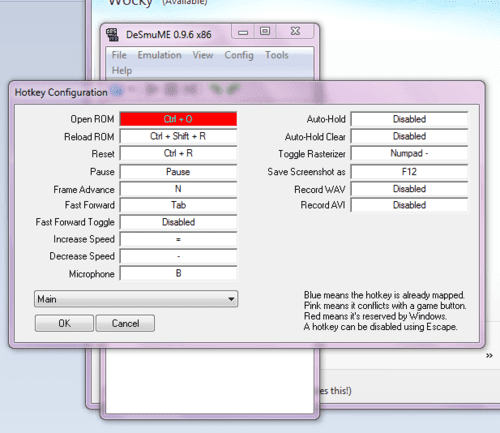Minimize the DeSmuME window
The width and height of the screenshot is (500, 433).
click(243, 32)
